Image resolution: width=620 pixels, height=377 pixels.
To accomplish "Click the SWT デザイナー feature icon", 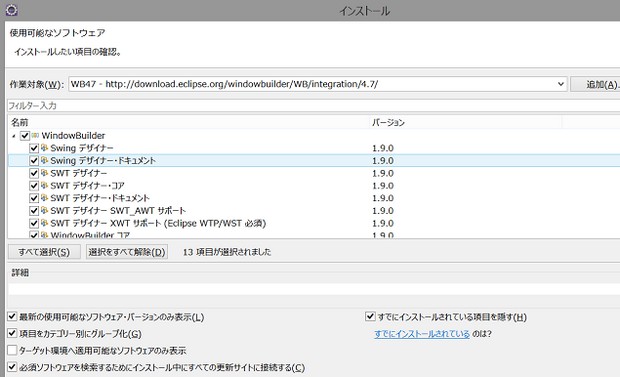I will 44,173.
